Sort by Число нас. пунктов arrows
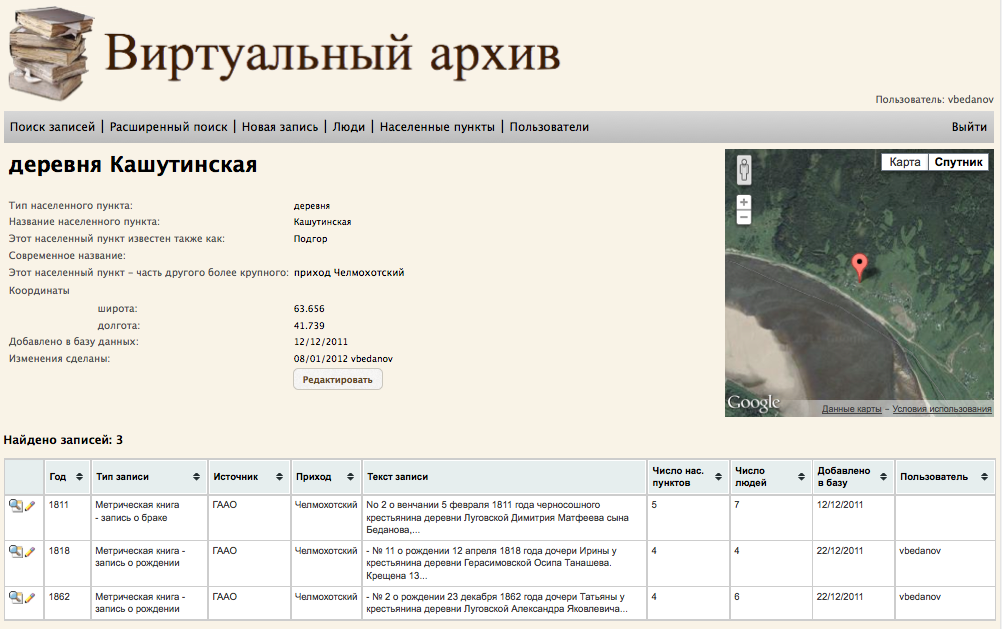The width and height of the screenshot is (1002, 629). [718, 477]
